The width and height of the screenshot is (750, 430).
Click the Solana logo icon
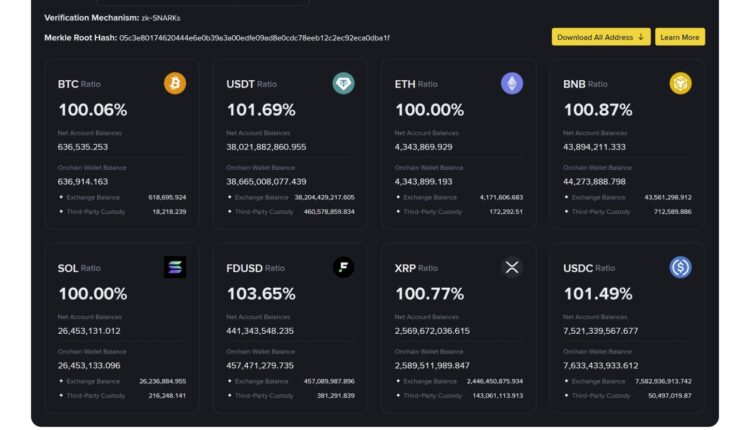[x=175, y=267]
